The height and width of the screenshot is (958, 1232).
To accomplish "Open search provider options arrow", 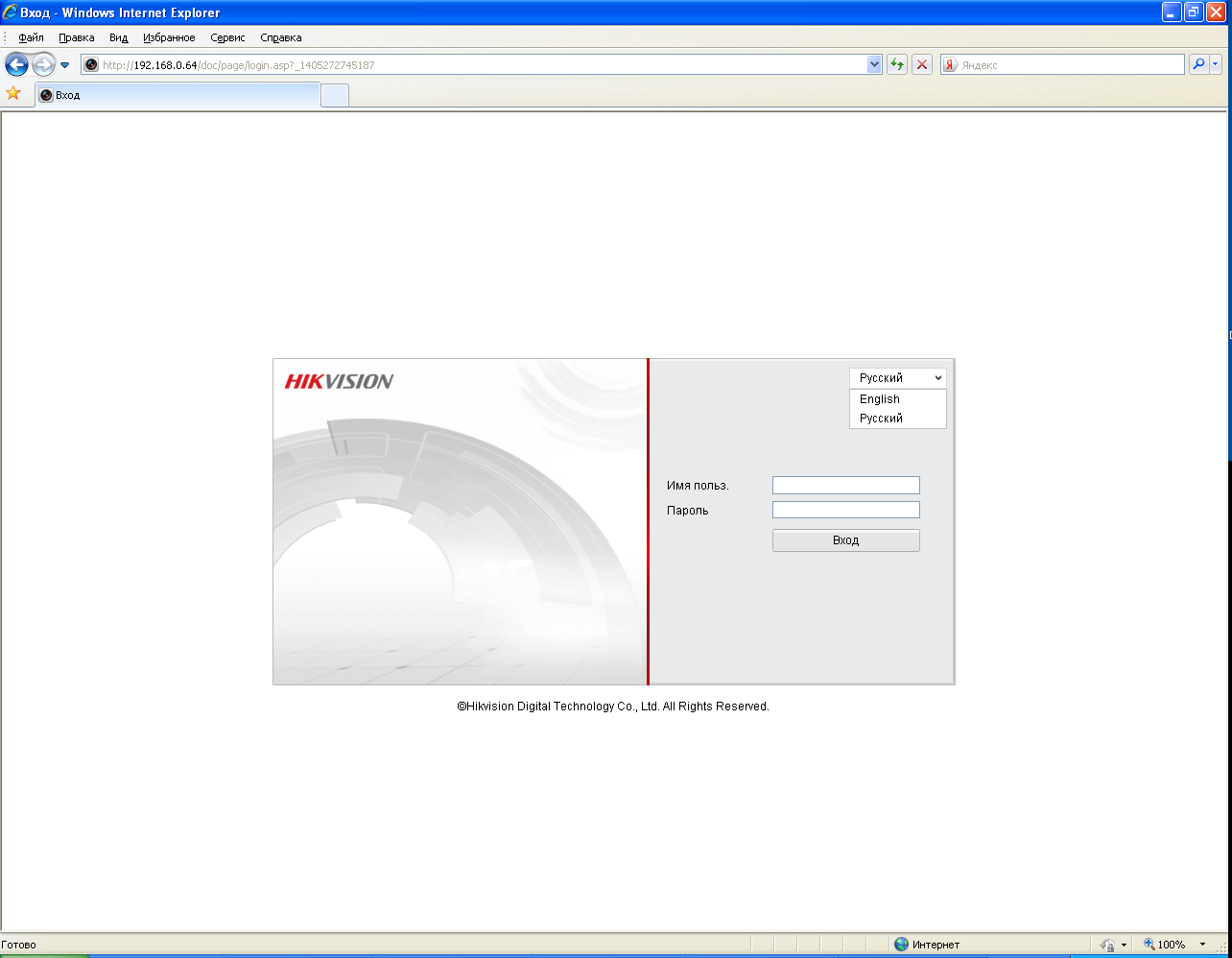I will pyautogui.click(x=1216, y=64).
